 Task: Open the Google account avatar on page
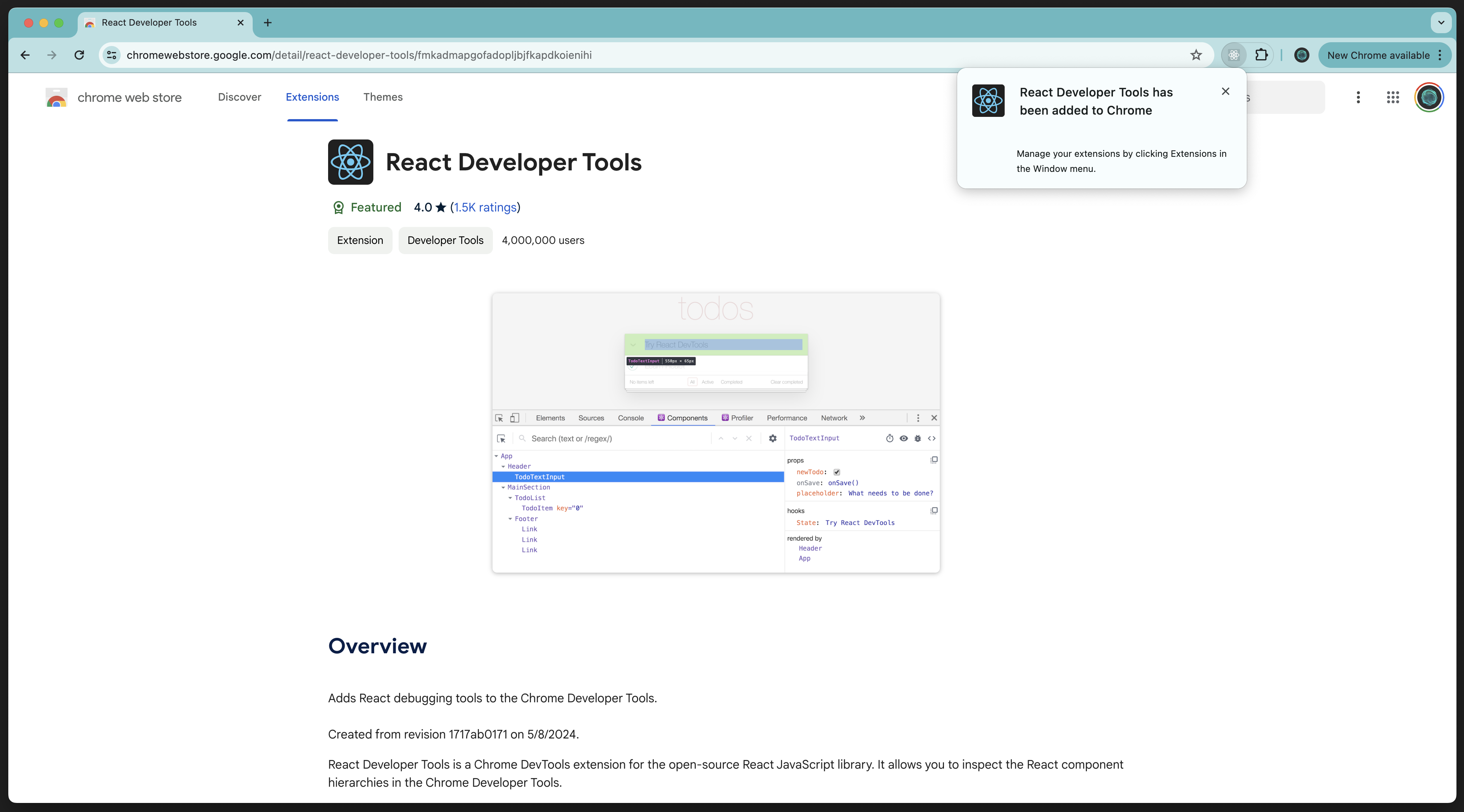[x=1429, y=97]
